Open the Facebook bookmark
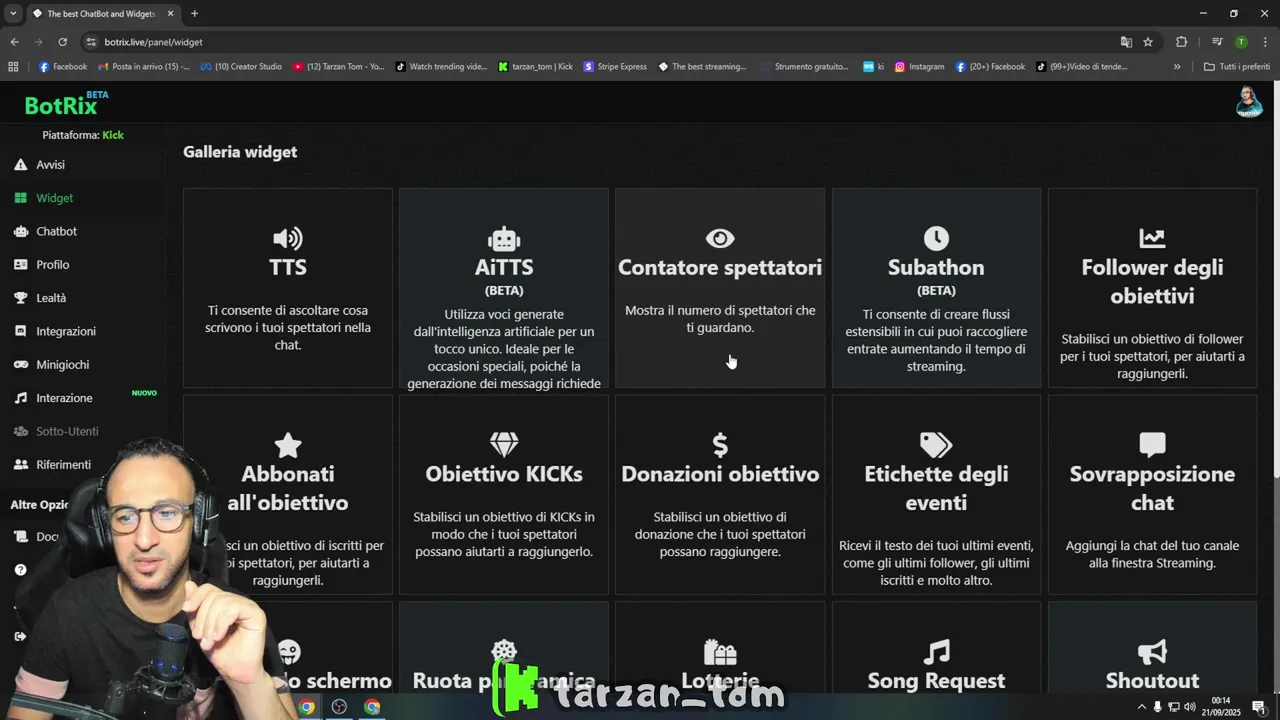Image resolution: width=1280 pixels, height=720 pixels. click(x=63, y=67)
